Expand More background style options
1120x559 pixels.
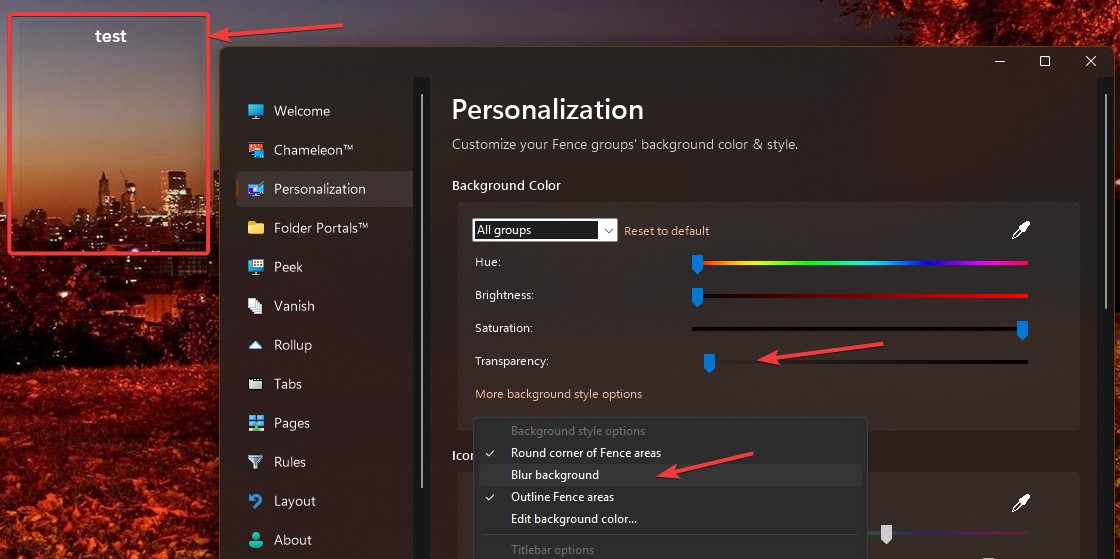point(558,394)
